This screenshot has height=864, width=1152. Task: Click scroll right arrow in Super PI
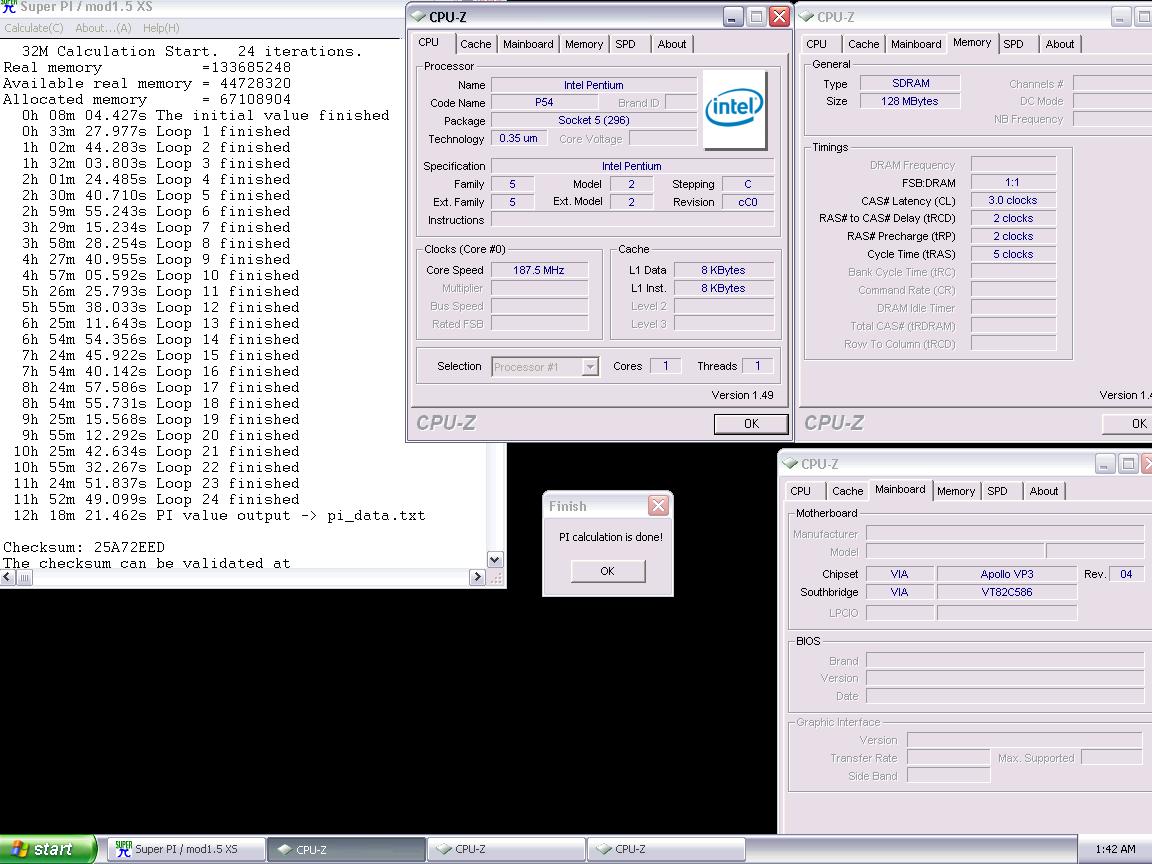tap(478, 577)
